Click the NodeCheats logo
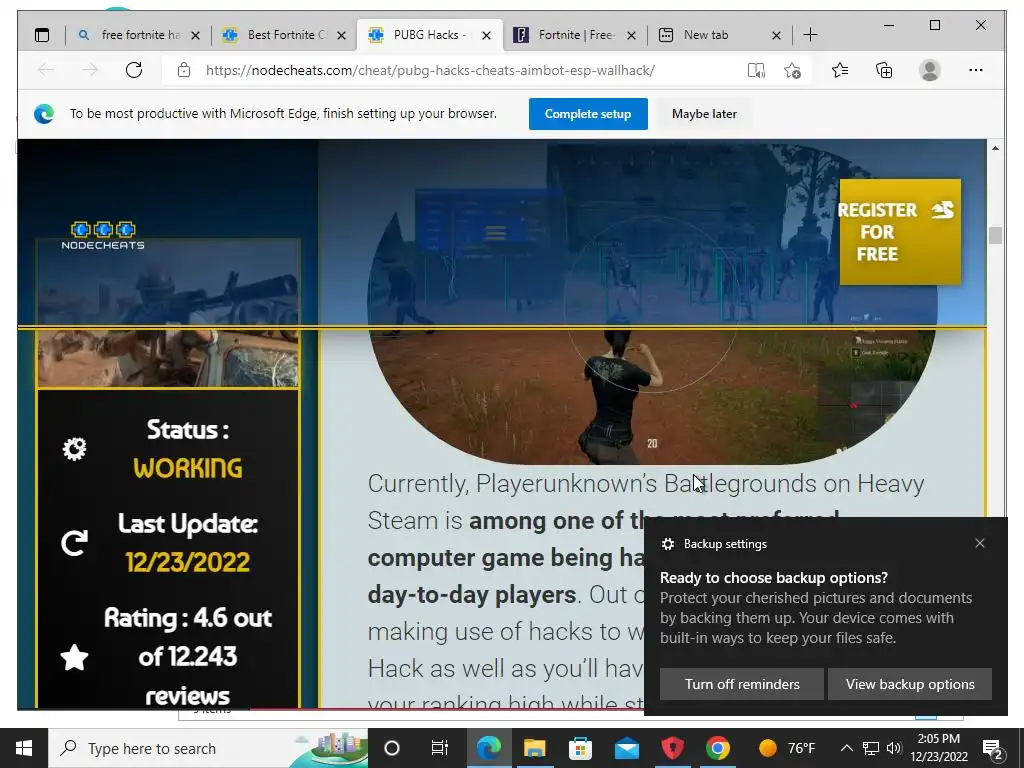This screenshot has height=768, width=1024. (103, 236)
